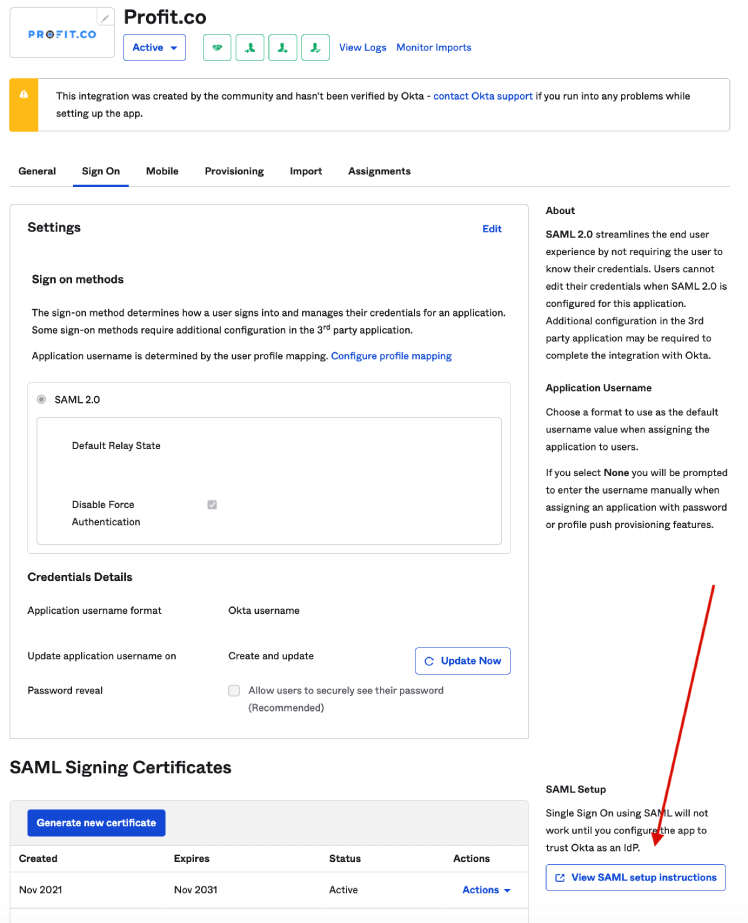Screen dimensions: 748x923
Task: Open the Active status dropdown
Action: (154, 48)
